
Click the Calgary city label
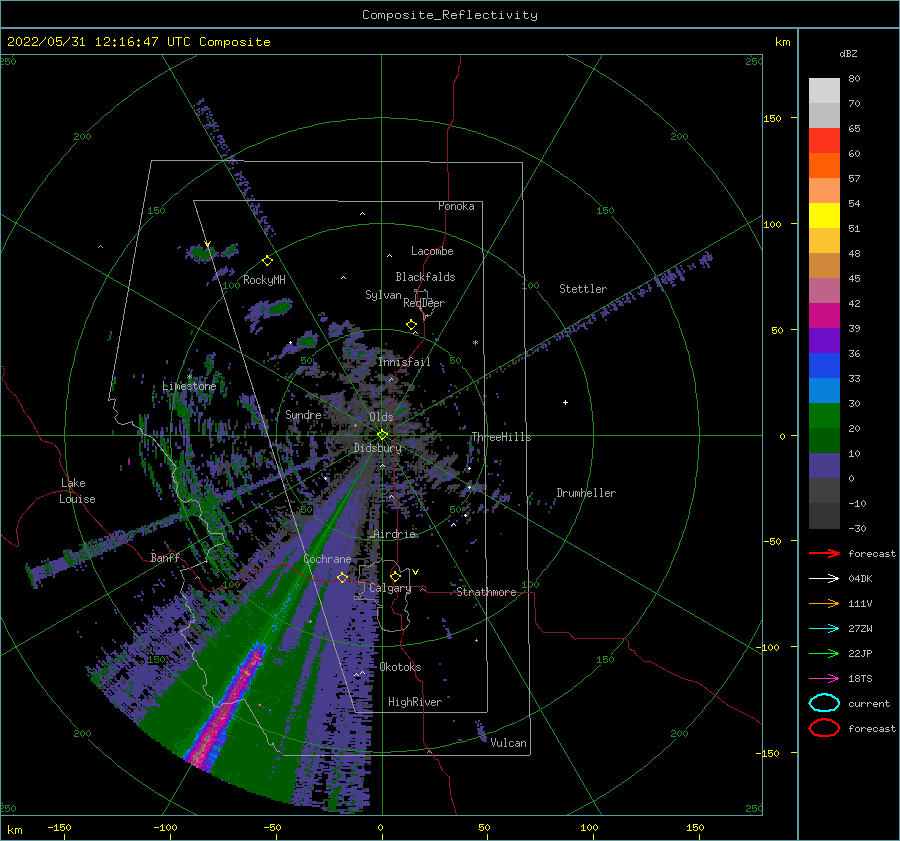click(390, 588)
